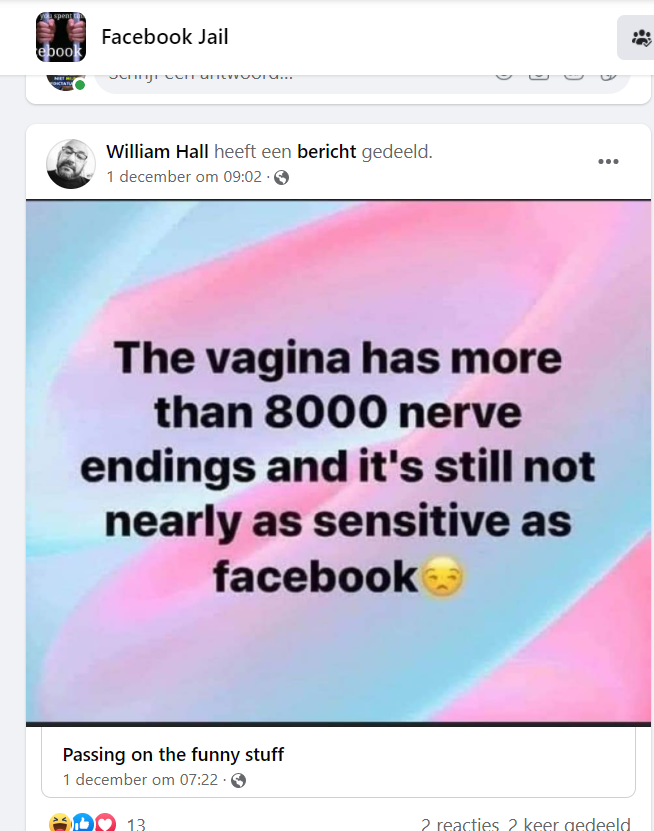The image size is (654, 831).
Task: Open the vagina nerve endings meme image
Action: [338, 460]
